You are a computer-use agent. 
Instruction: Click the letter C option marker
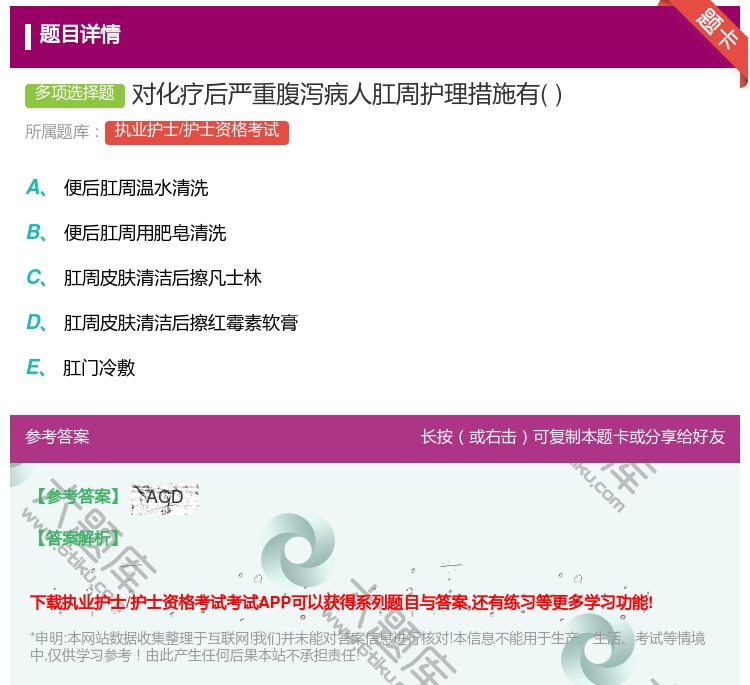(x=36, y=277)
